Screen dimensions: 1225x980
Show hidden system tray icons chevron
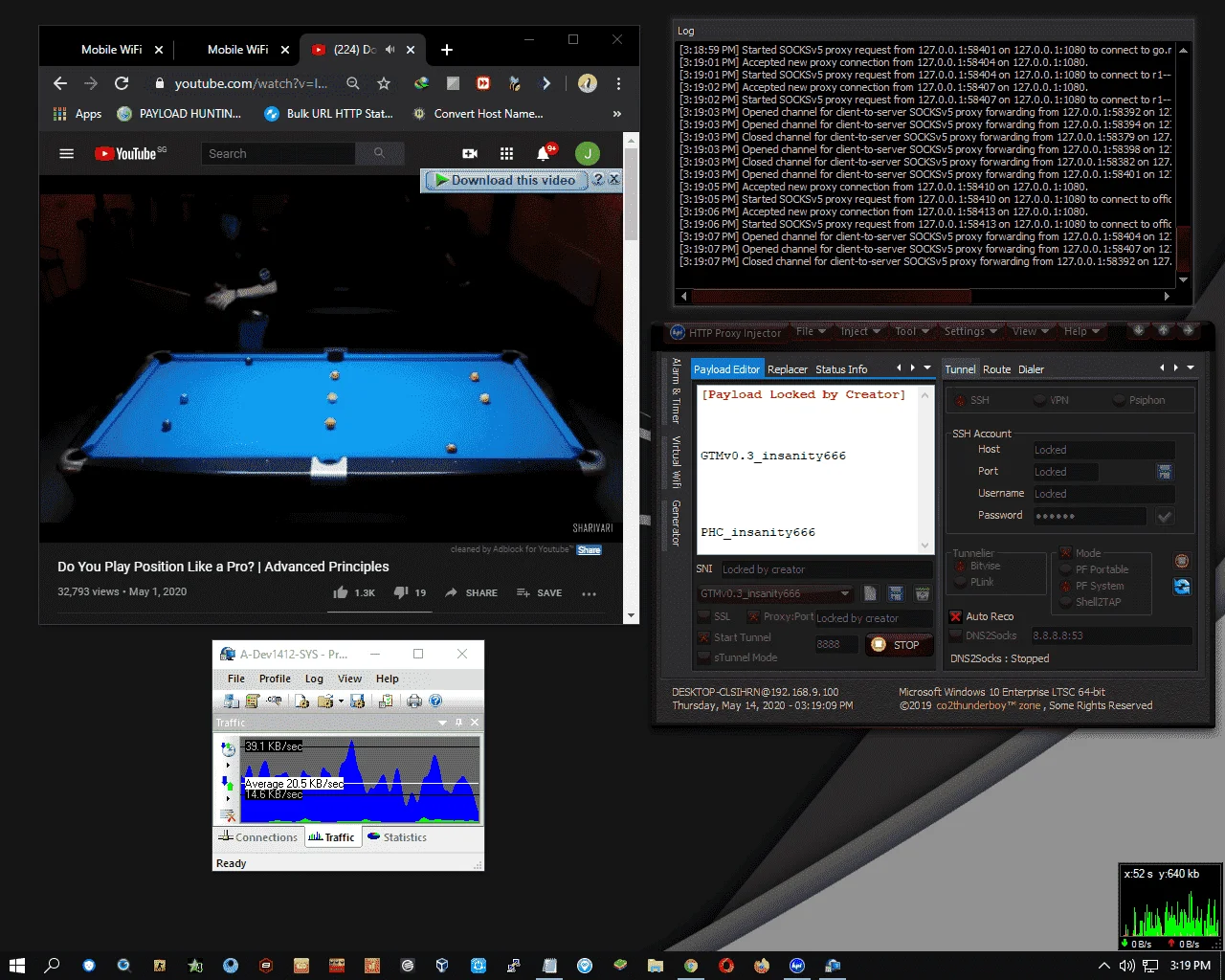[x=1103, y=966]
